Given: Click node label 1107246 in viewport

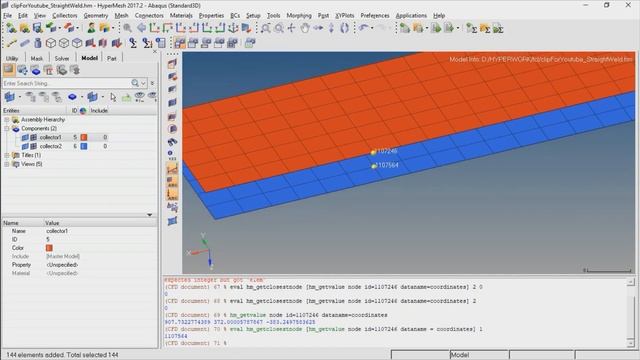Looking at the screenshot, I should [x=387, y=151].
